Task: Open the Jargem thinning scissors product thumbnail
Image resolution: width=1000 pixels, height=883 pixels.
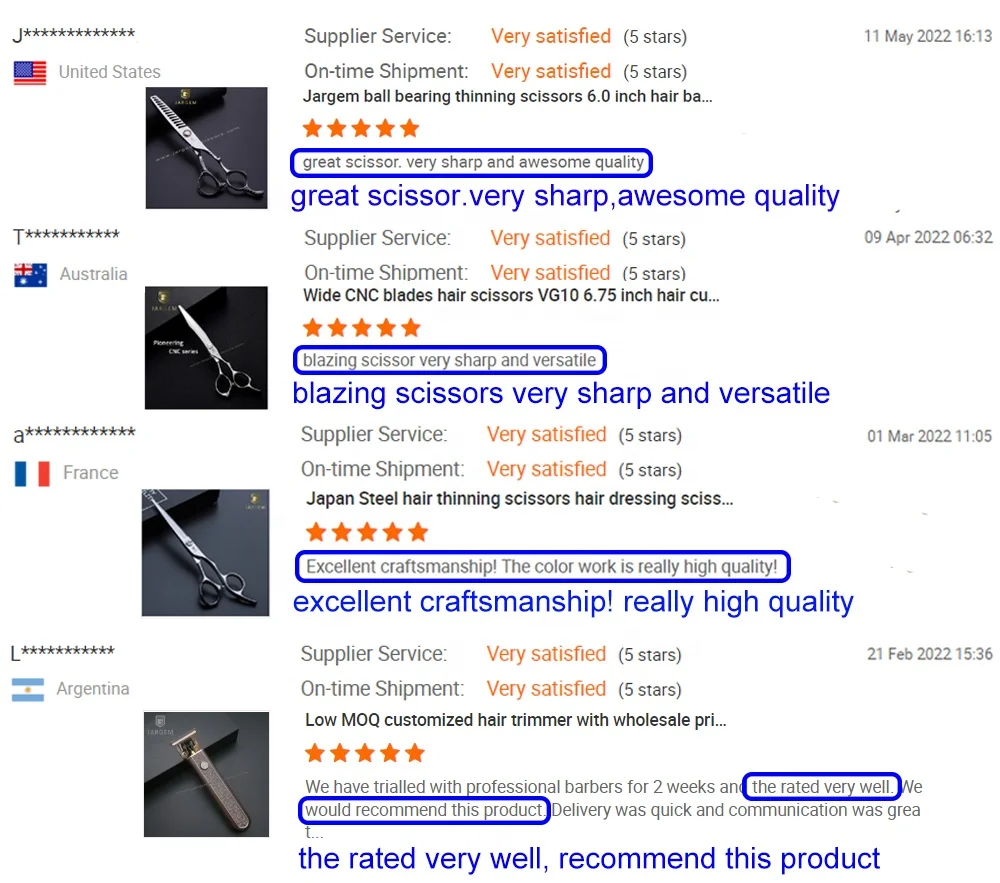Action: 207,148
